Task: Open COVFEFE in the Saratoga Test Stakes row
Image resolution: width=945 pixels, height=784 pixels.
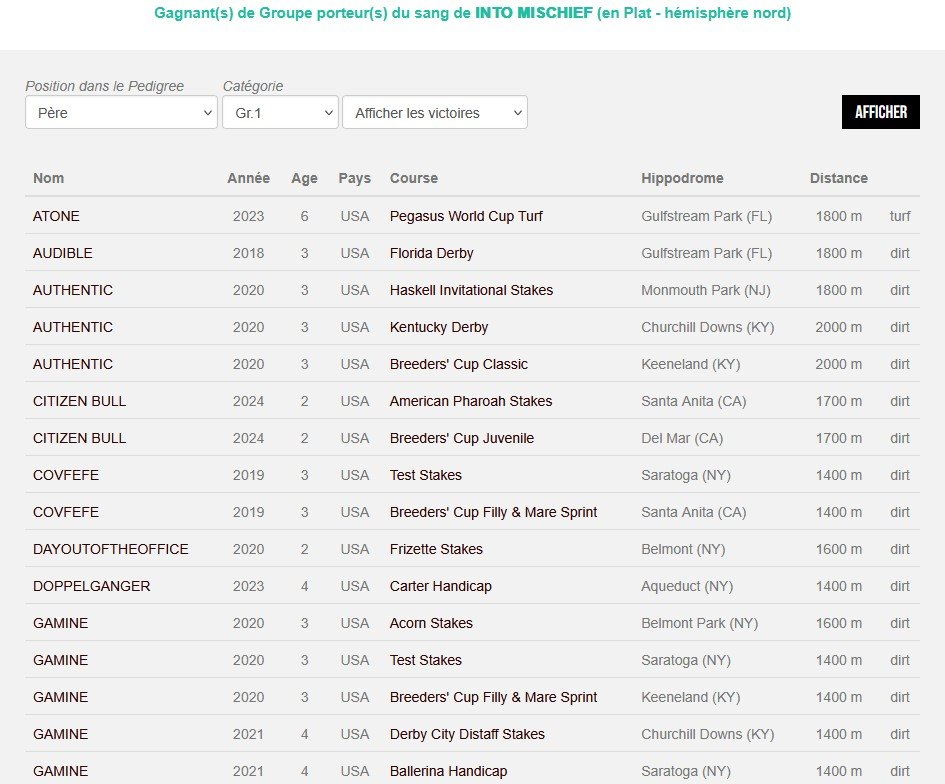Action: [66, 475]
